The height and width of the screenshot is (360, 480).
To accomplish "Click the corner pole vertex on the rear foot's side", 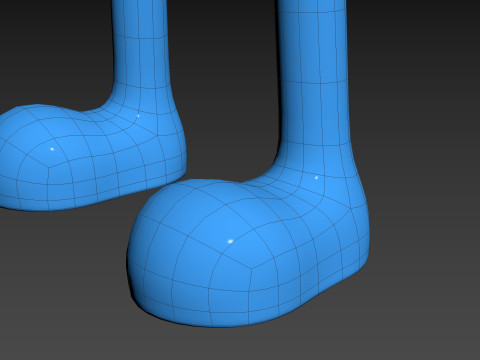I will click(x=48, y=168).
